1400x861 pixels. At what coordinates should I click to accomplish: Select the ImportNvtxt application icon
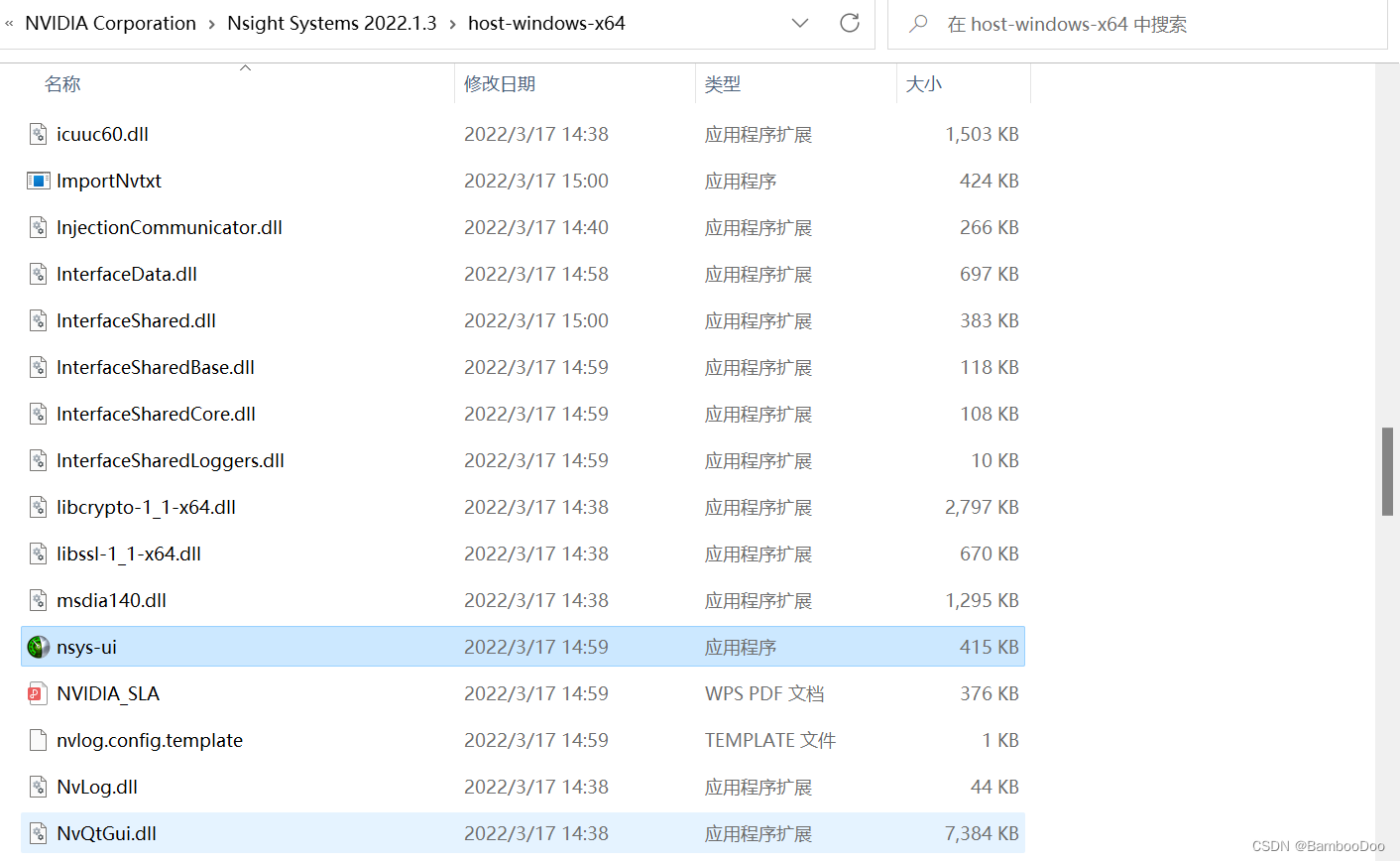click(38, 181)
